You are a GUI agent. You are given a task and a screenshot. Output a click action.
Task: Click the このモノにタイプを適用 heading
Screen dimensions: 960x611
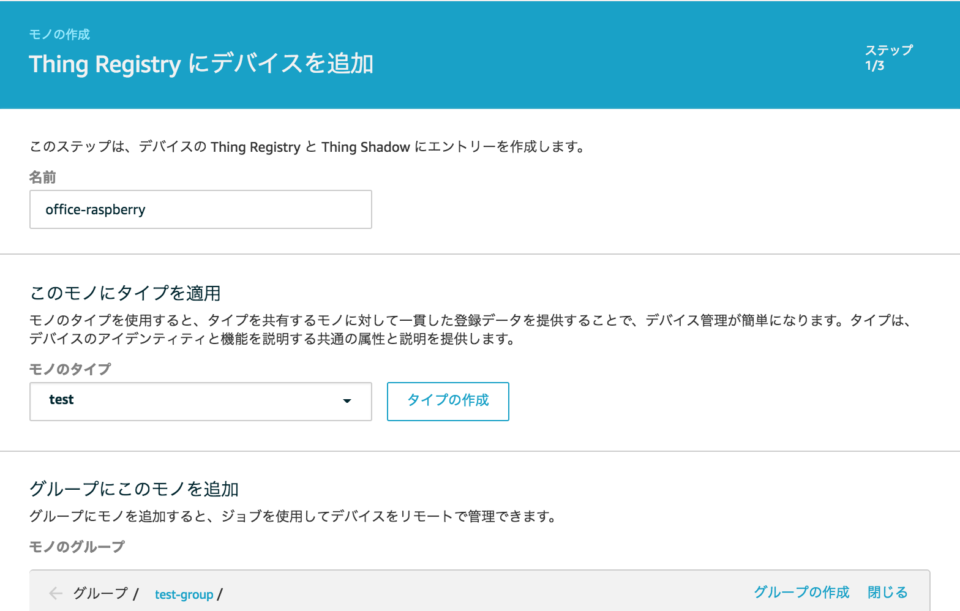coord(125,293)
